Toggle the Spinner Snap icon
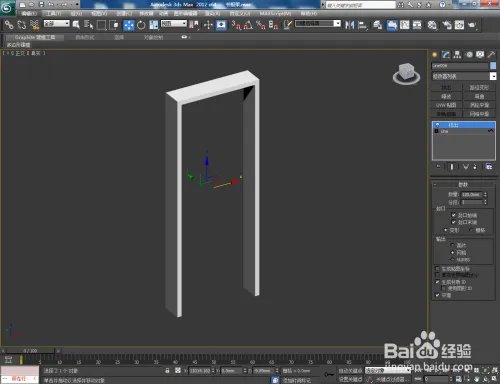Viewport: 500px width, 384px height. pos(273,25)
